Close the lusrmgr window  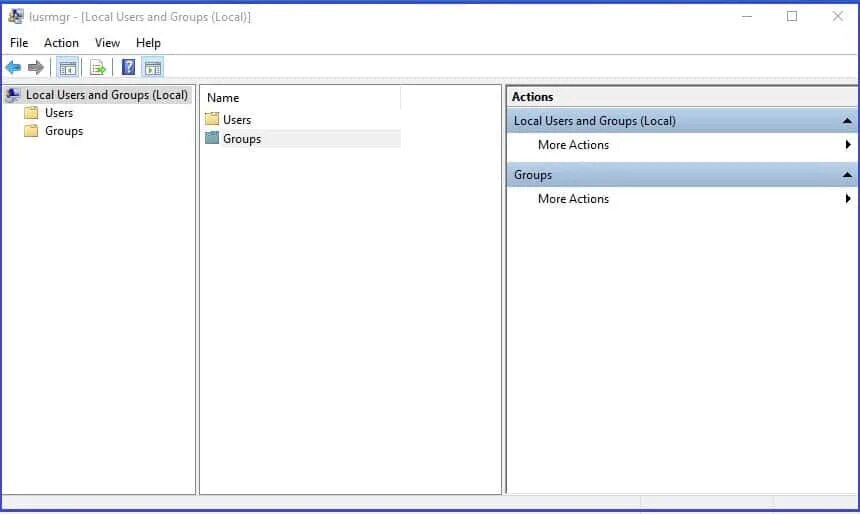(838, 16)
